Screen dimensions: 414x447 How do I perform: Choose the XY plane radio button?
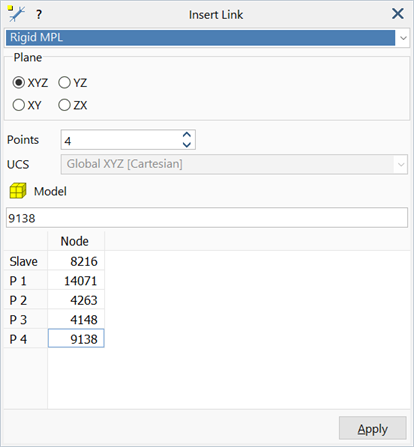click(19, 105)
